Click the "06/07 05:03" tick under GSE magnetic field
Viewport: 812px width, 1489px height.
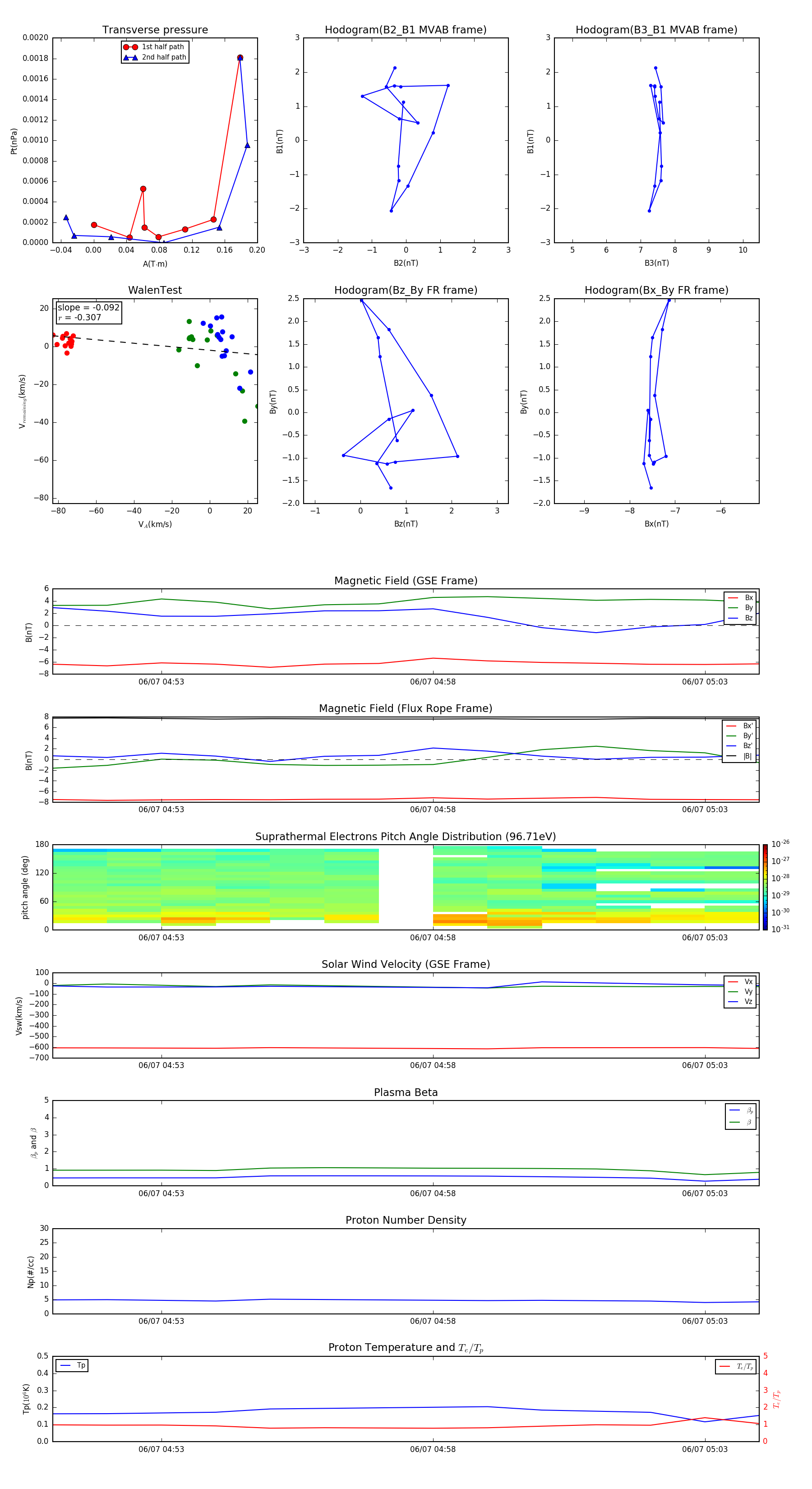tap(705, 681)
